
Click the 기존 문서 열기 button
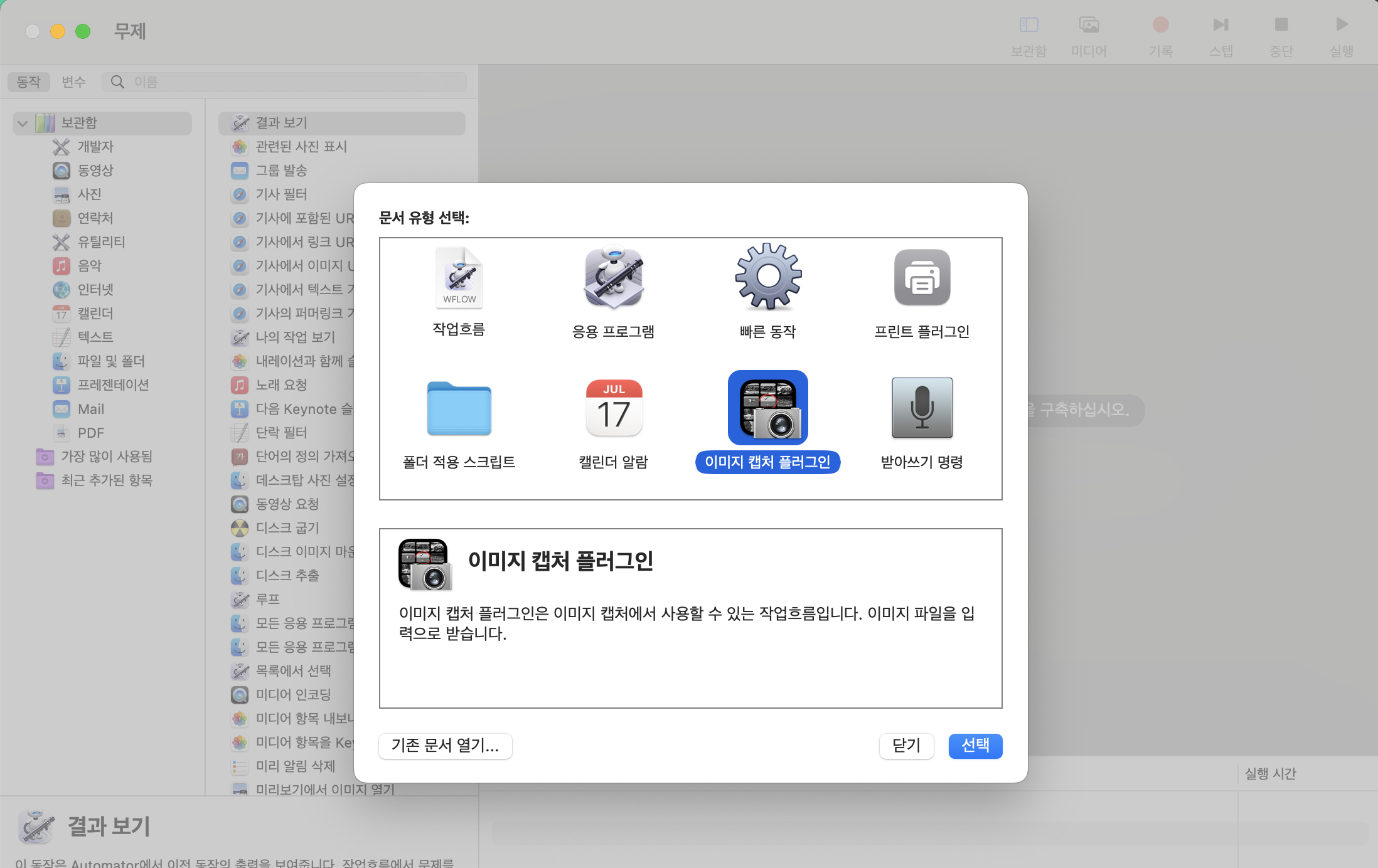[x=445, y=746]
